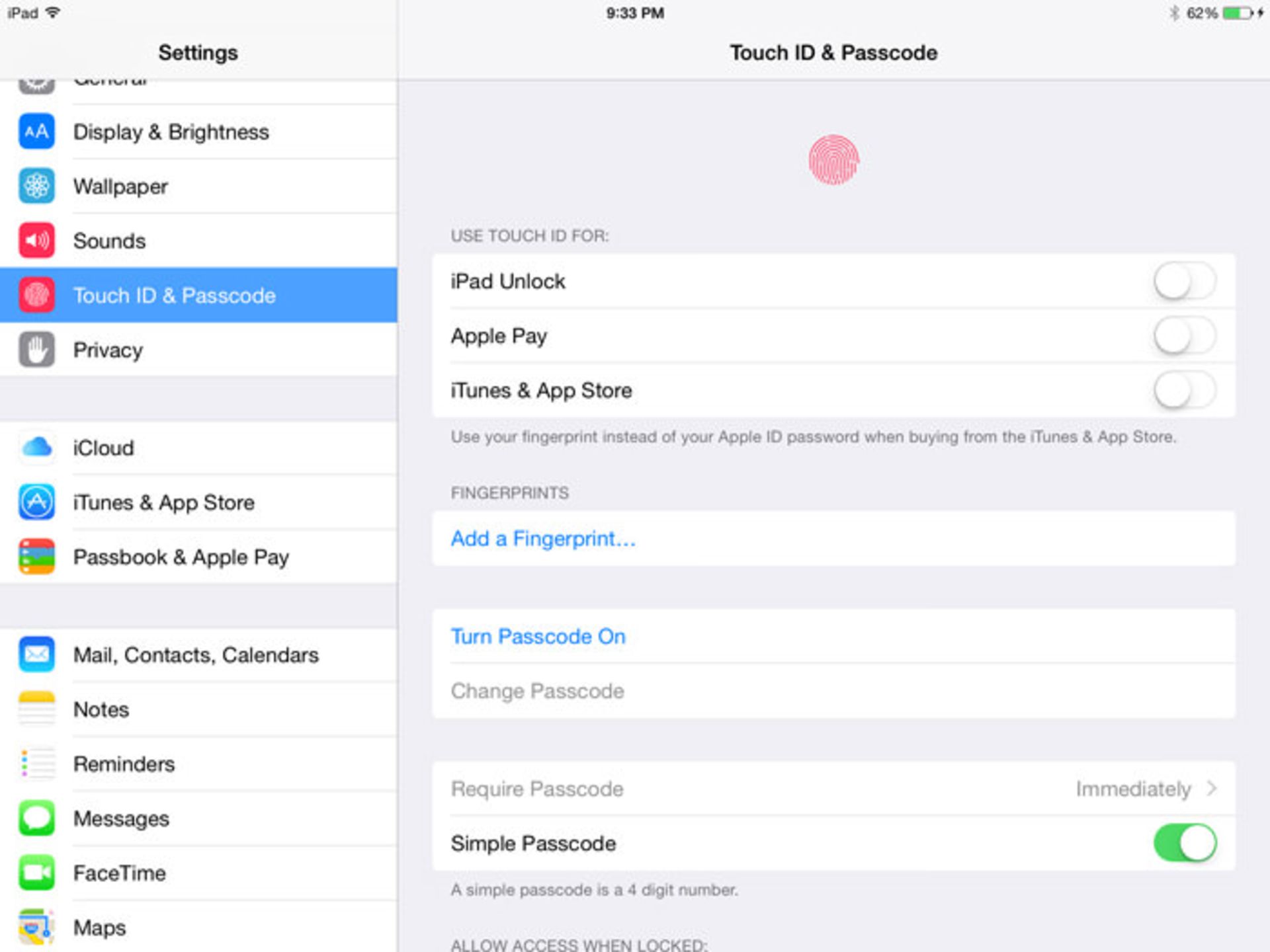Tap the Passbook & Apple Pay icon
Viewport: 1270px width, 952px height.
pyautogui.click(x=36, y=557)
